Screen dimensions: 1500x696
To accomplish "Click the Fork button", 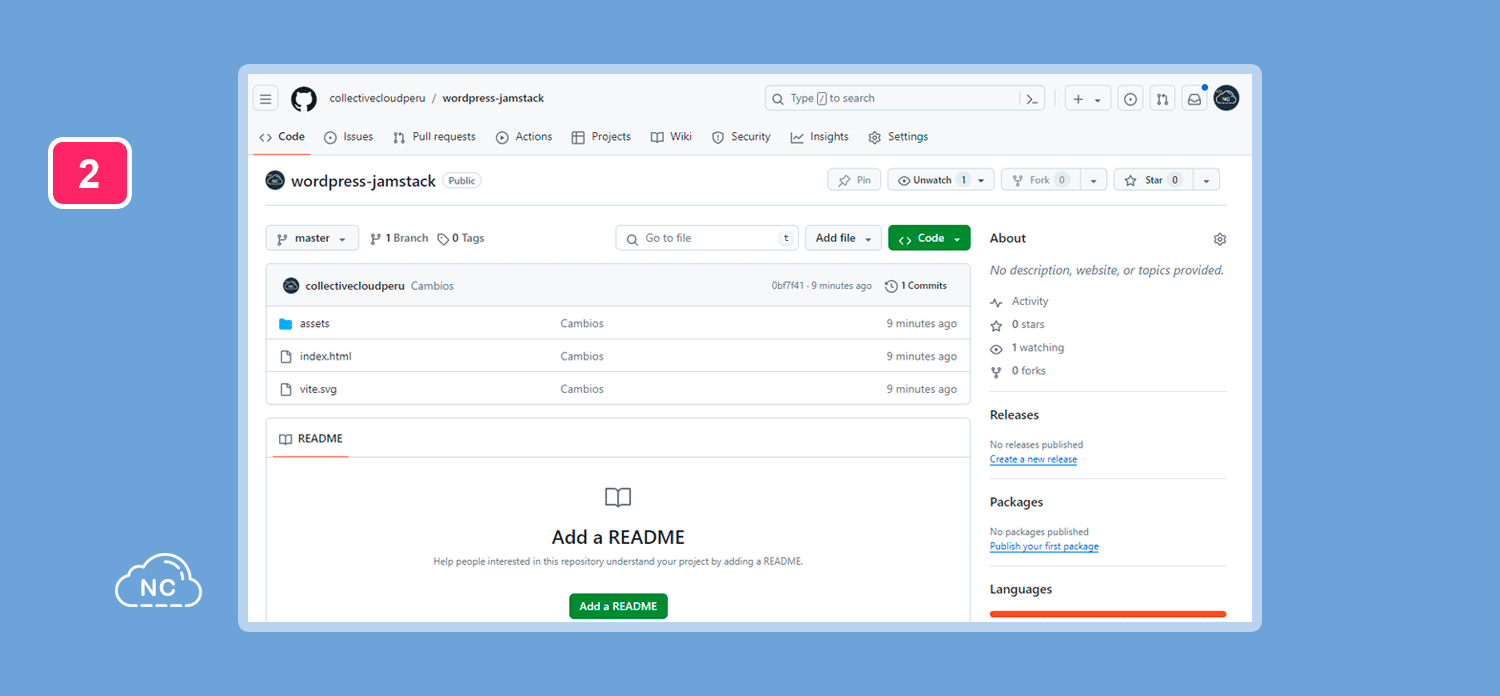I will coord(1040,180).
